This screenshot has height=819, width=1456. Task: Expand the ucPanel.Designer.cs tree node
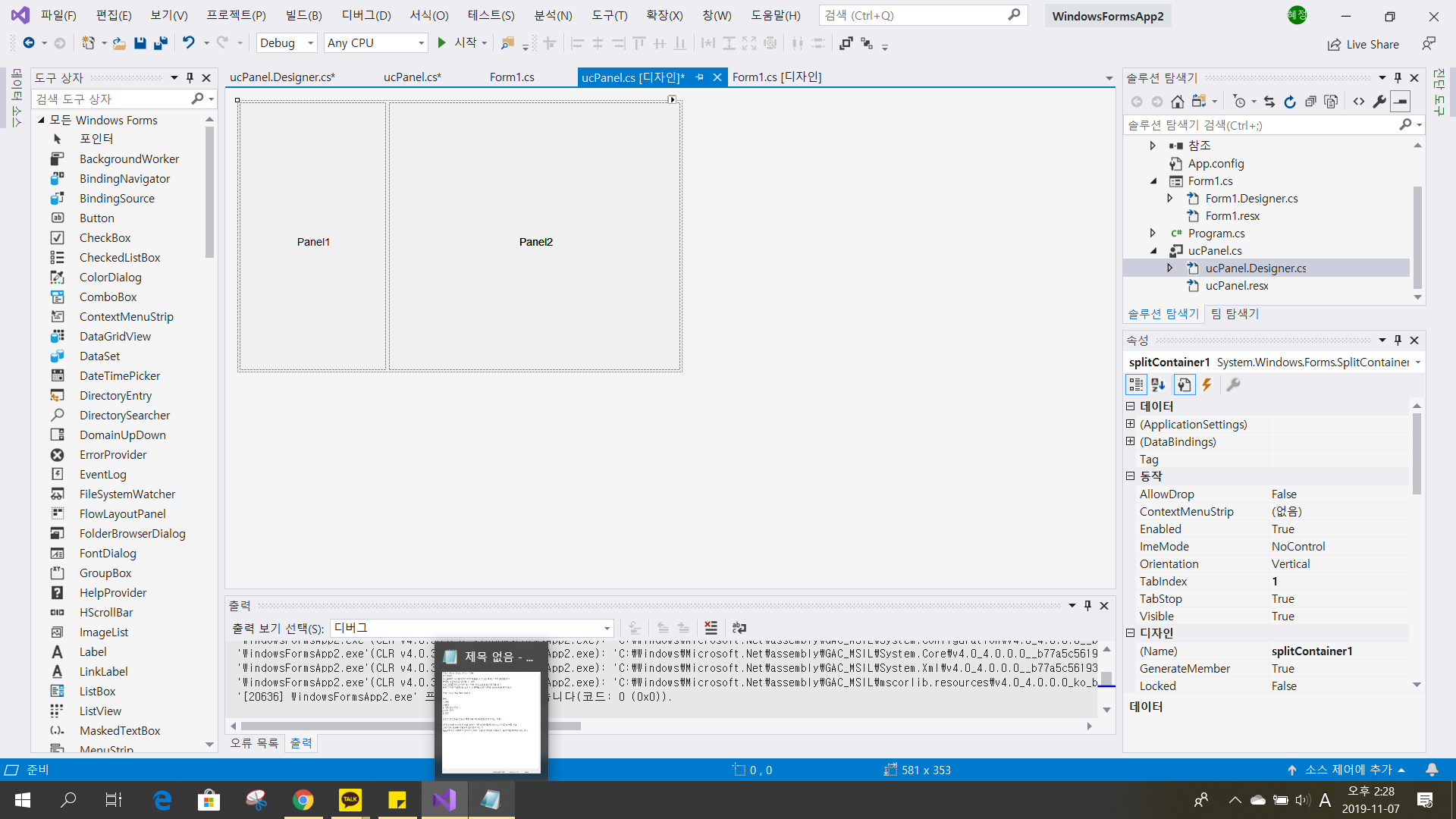(x=1170, y=268)
